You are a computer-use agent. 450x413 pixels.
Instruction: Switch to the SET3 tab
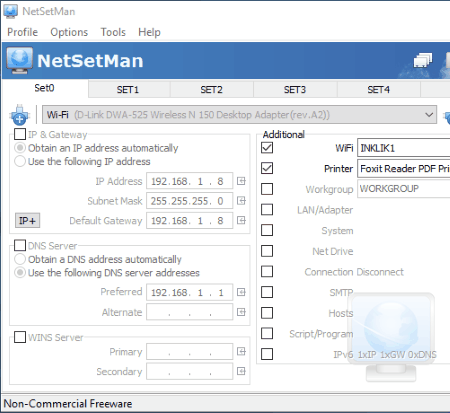click(x=295, y=90)
